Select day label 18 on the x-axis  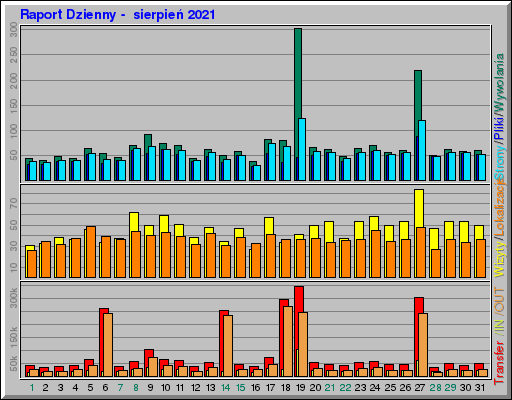285,388
